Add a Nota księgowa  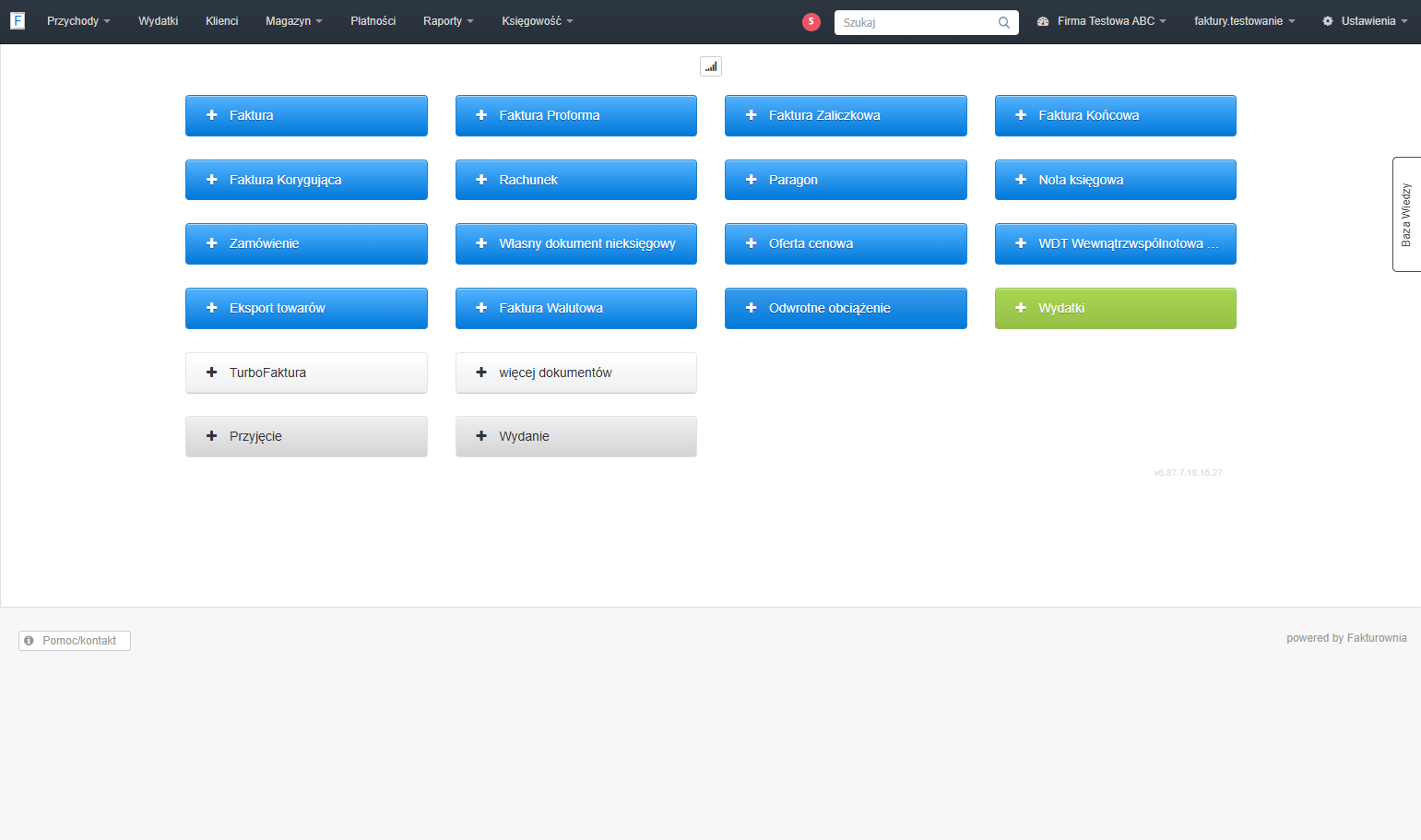[1116, 180]
